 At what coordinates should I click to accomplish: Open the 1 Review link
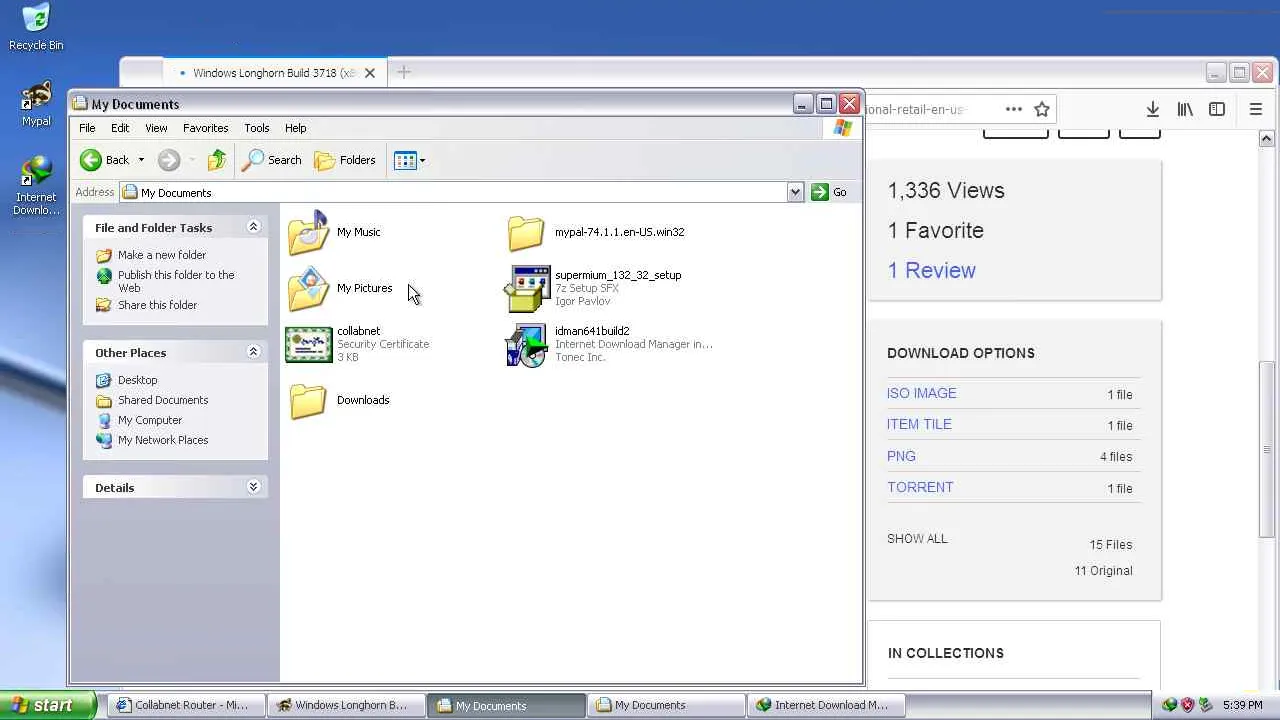[x=931, y=270]
